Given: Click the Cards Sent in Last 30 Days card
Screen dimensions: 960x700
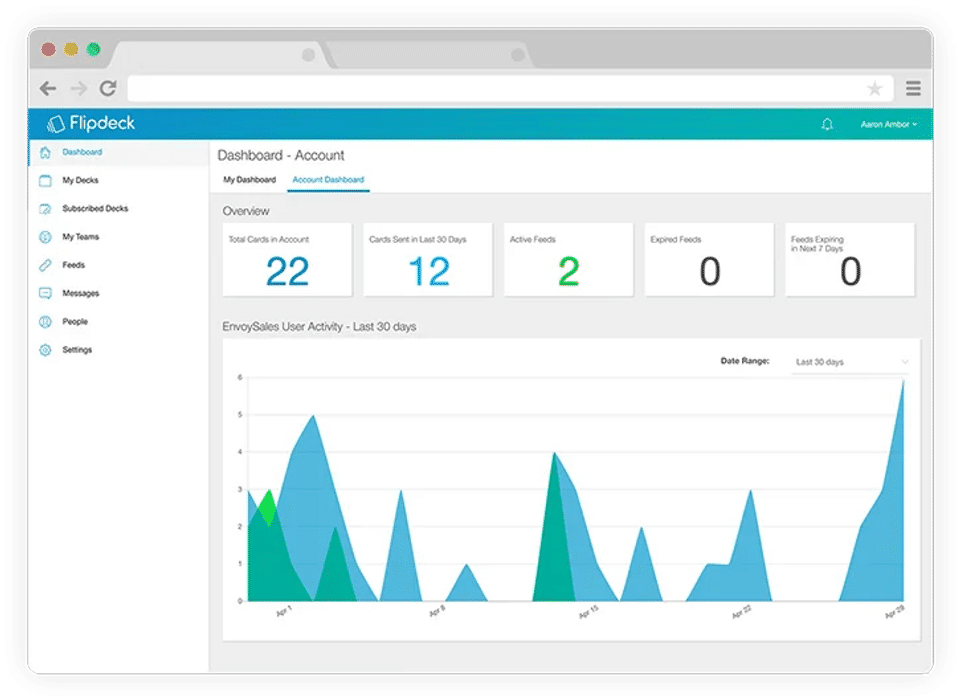Looking at the screenshot, I should tap(428, 260).
